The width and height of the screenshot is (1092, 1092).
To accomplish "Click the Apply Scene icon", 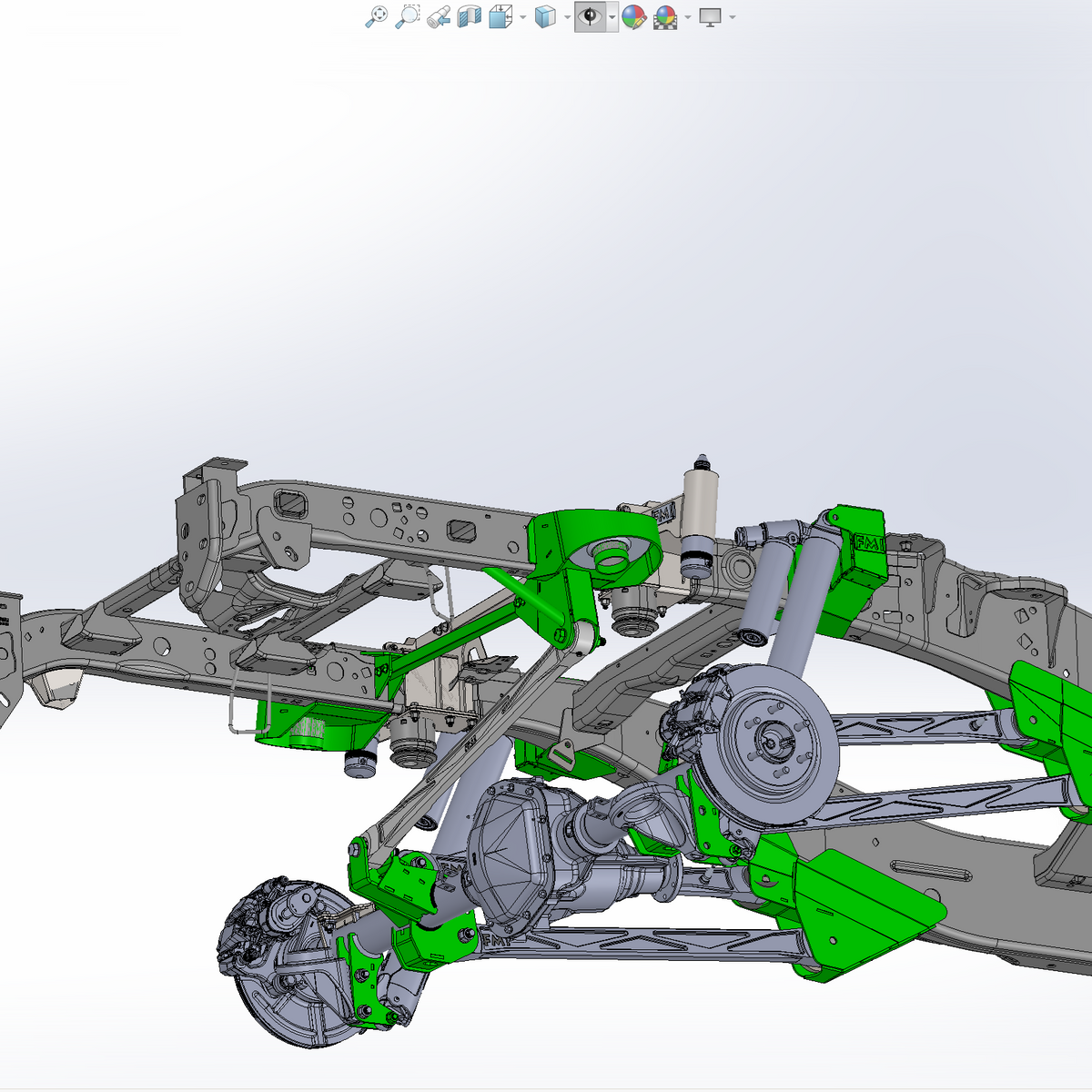I will (x=666, y=16).
